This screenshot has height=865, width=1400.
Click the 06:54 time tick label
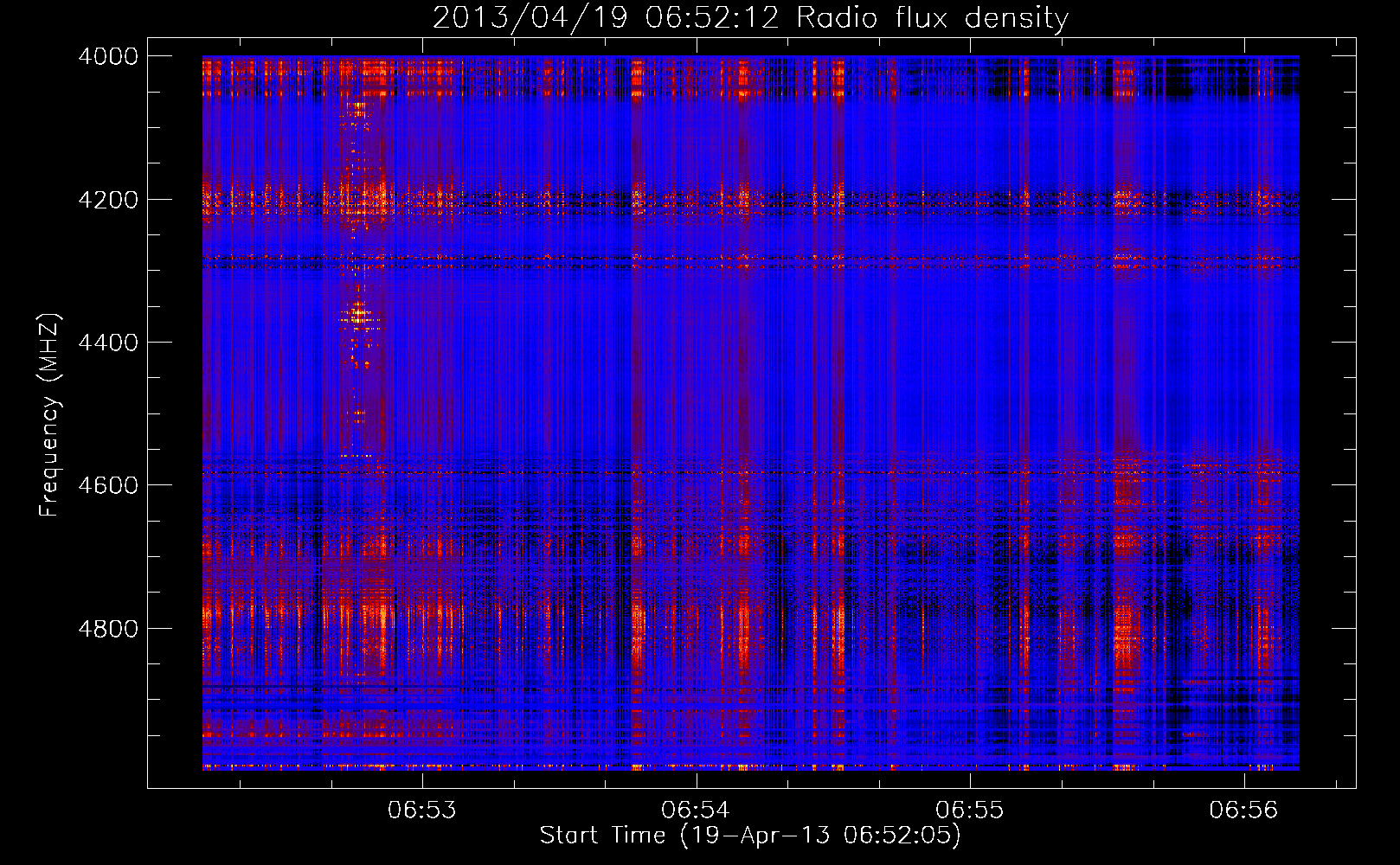click(696, 810)
